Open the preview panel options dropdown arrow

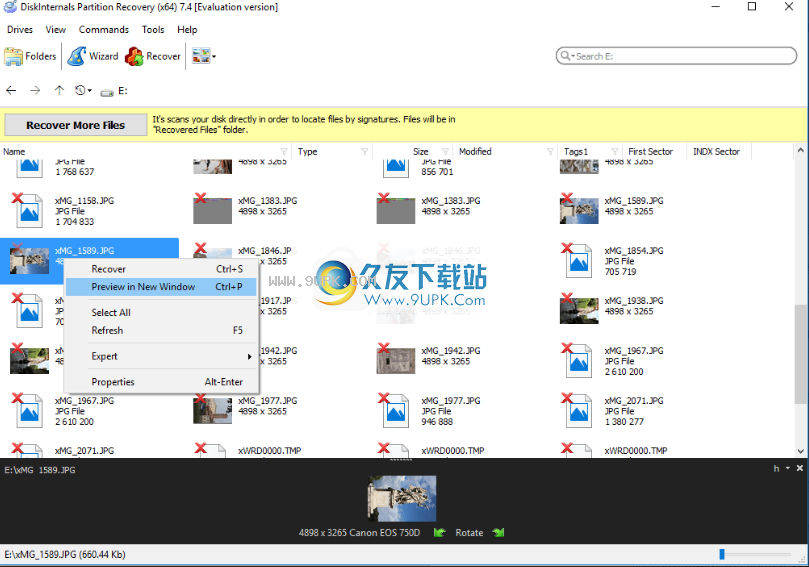point(788,468)
